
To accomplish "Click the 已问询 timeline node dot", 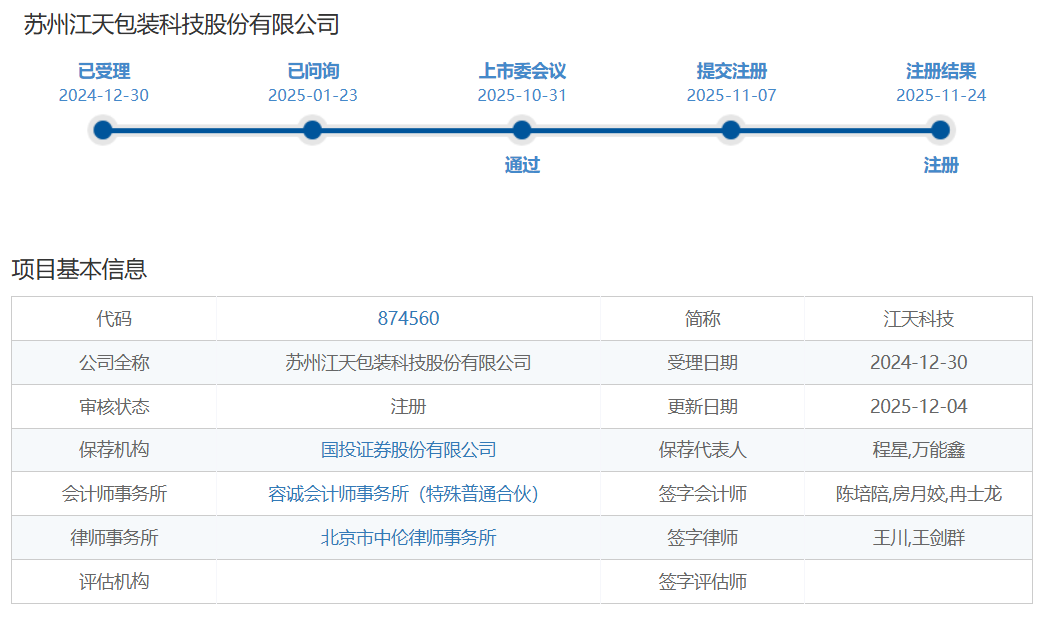I will point(313,128).
